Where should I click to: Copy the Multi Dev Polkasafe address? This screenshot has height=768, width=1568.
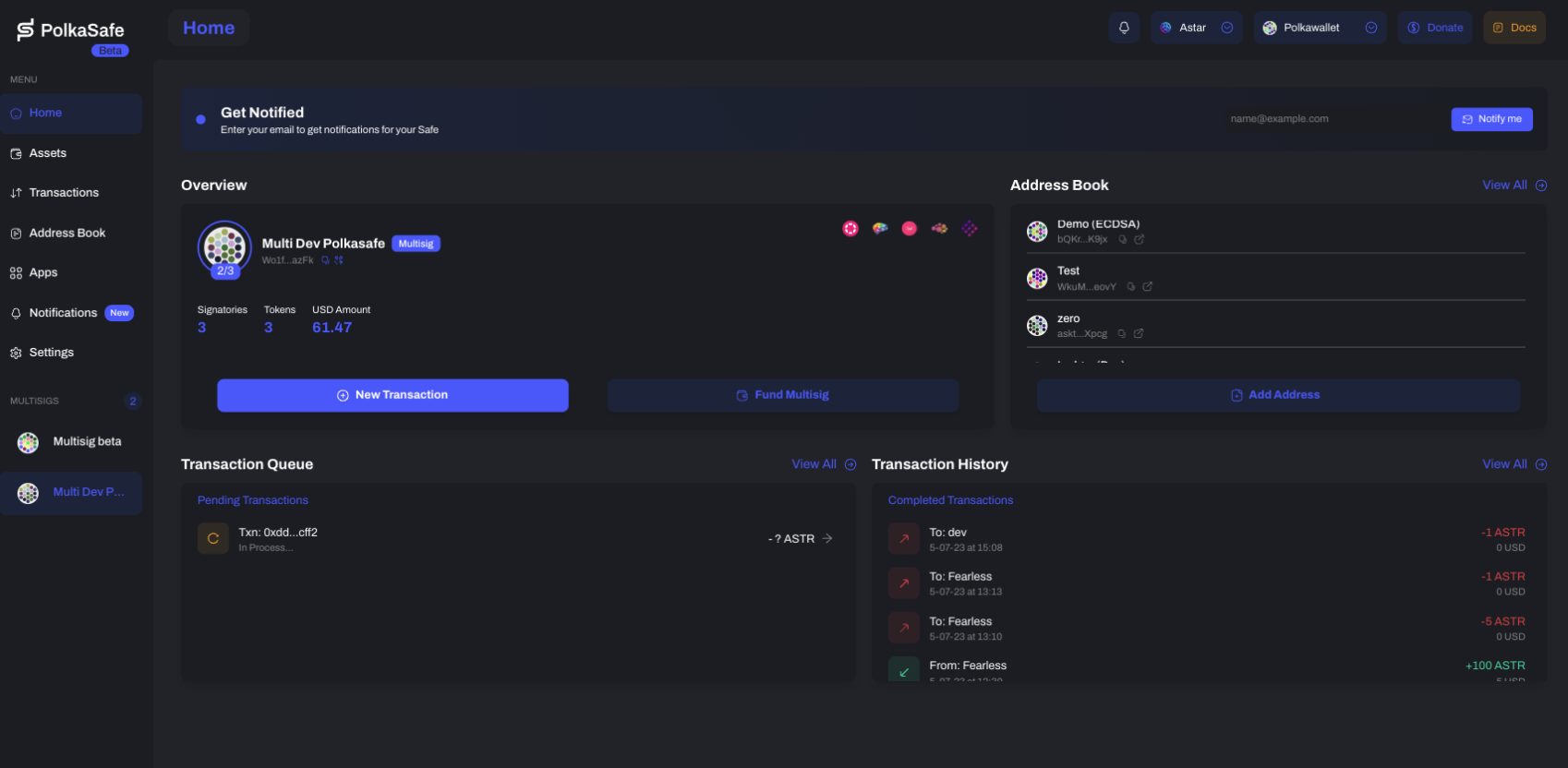tap(325, 260)
